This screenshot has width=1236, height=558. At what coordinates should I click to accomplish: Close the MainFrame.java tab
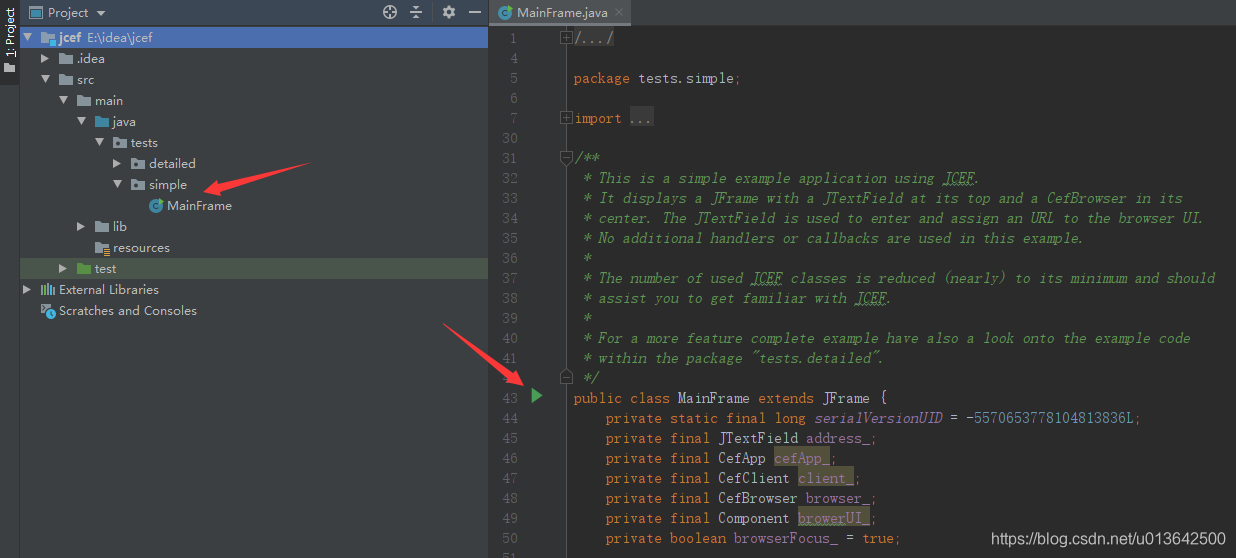click(x=620, y=13)
